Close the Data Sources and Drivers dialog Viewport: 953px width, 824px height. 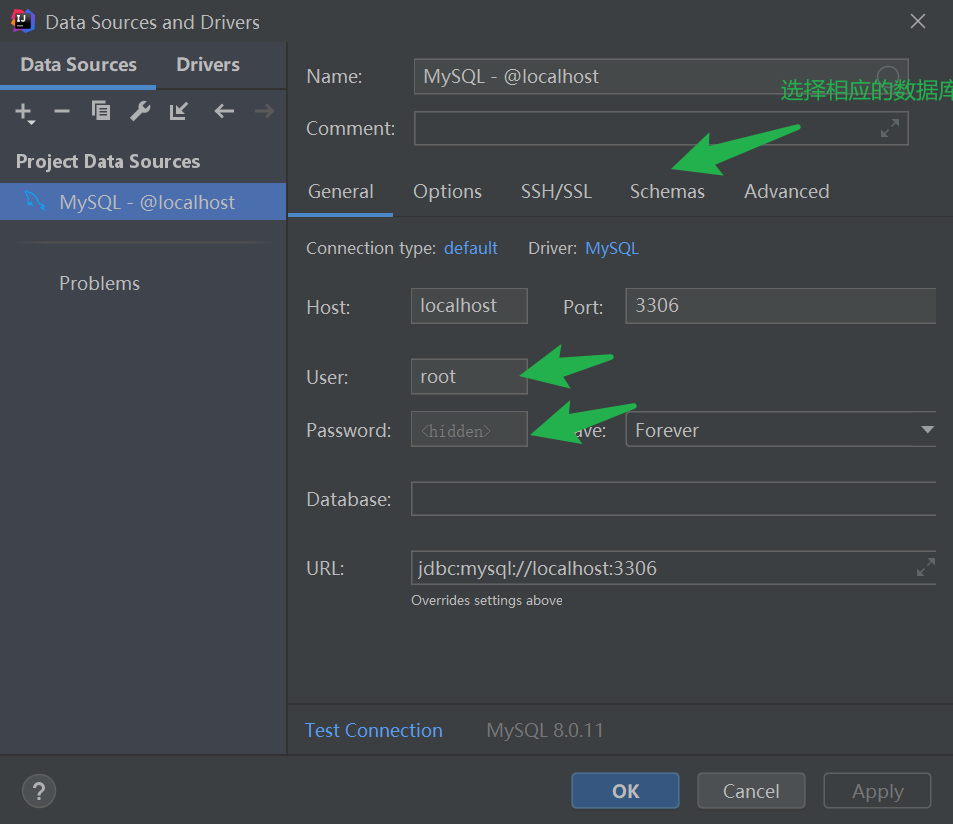[x=918, y=21]
